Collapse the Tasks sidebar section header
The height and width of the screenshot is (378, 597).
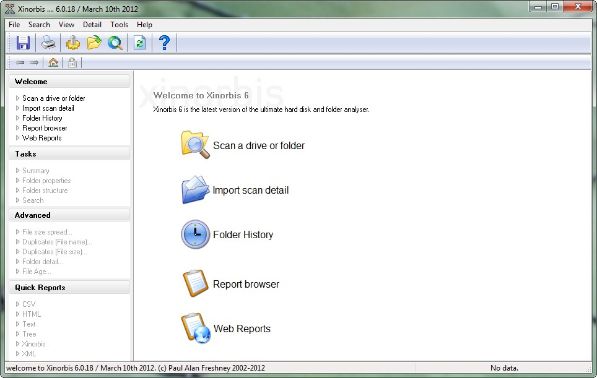(69, 154)
